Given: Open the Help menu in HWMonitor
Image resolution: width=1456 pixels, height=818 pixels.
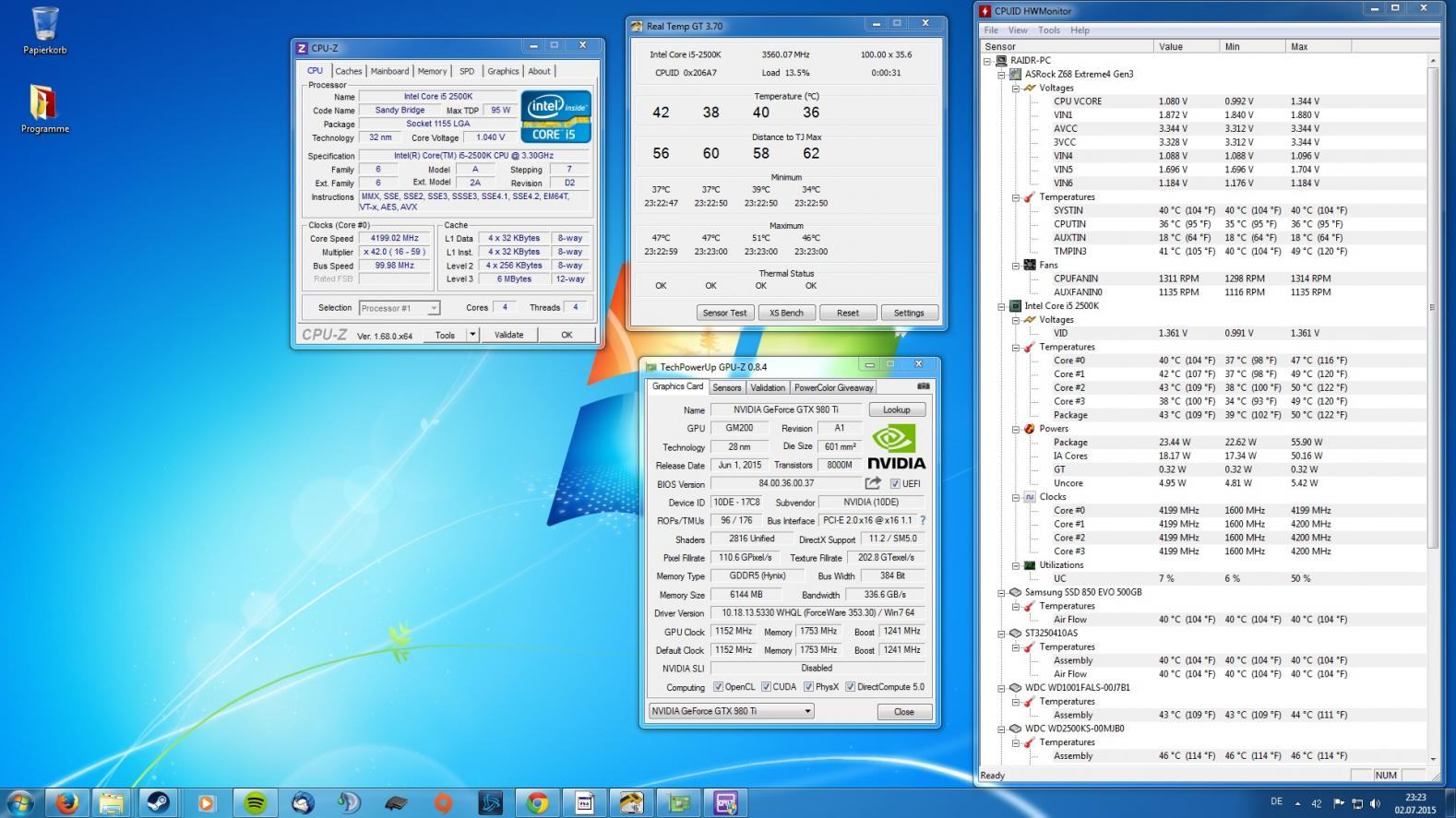Looking at the screenshot, I should coord(1080,30).
